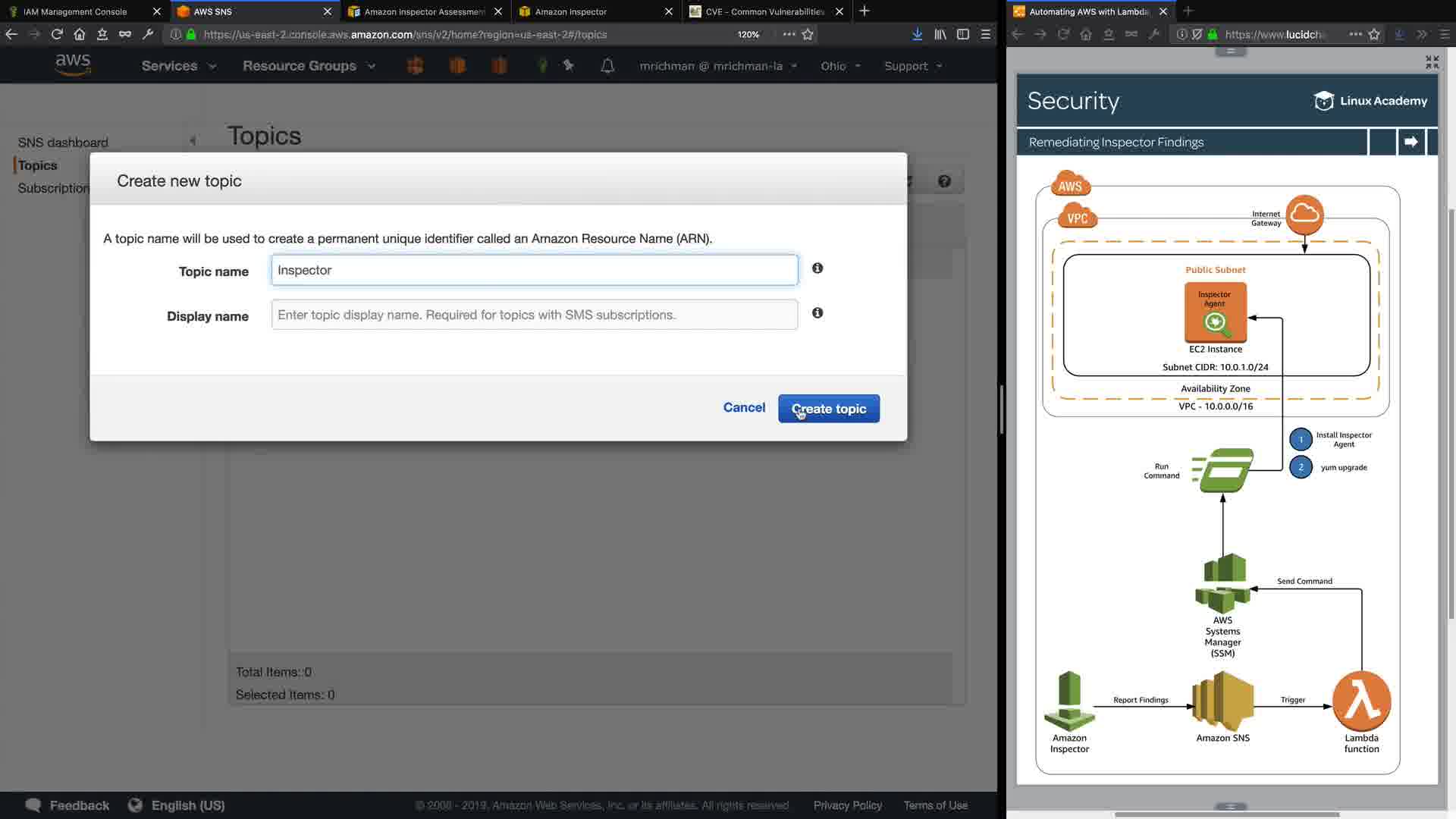Open the Resource Groups dropdown

point(309,66)
